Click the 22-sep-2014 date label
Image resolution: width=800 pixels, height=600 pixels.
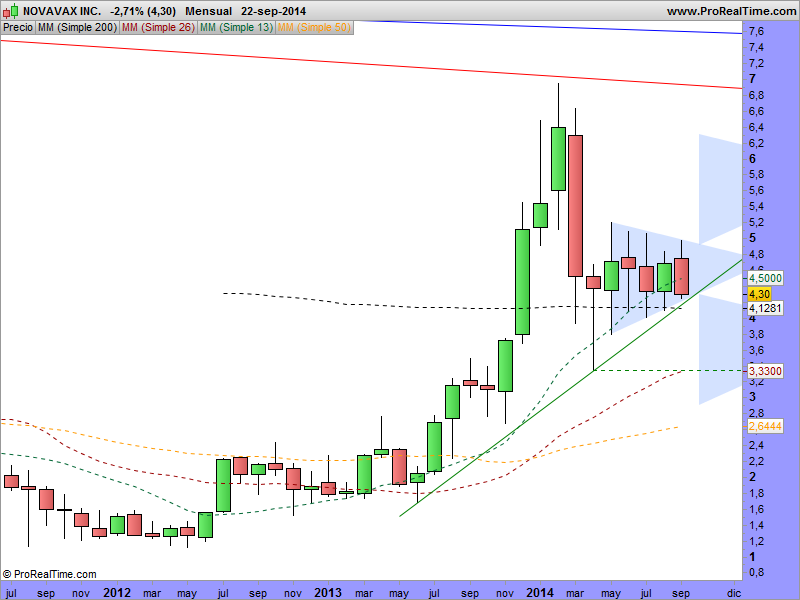273,11
